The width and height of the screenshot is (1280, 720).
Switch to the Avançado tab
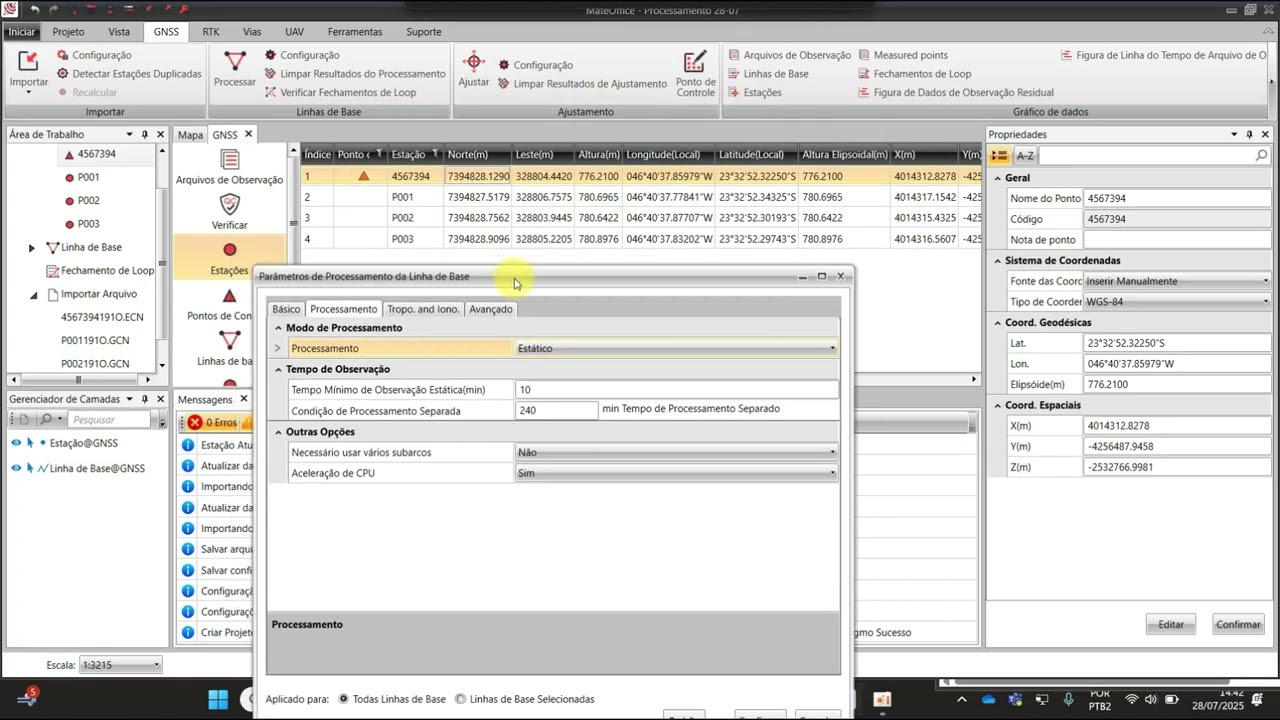[491, 309]
